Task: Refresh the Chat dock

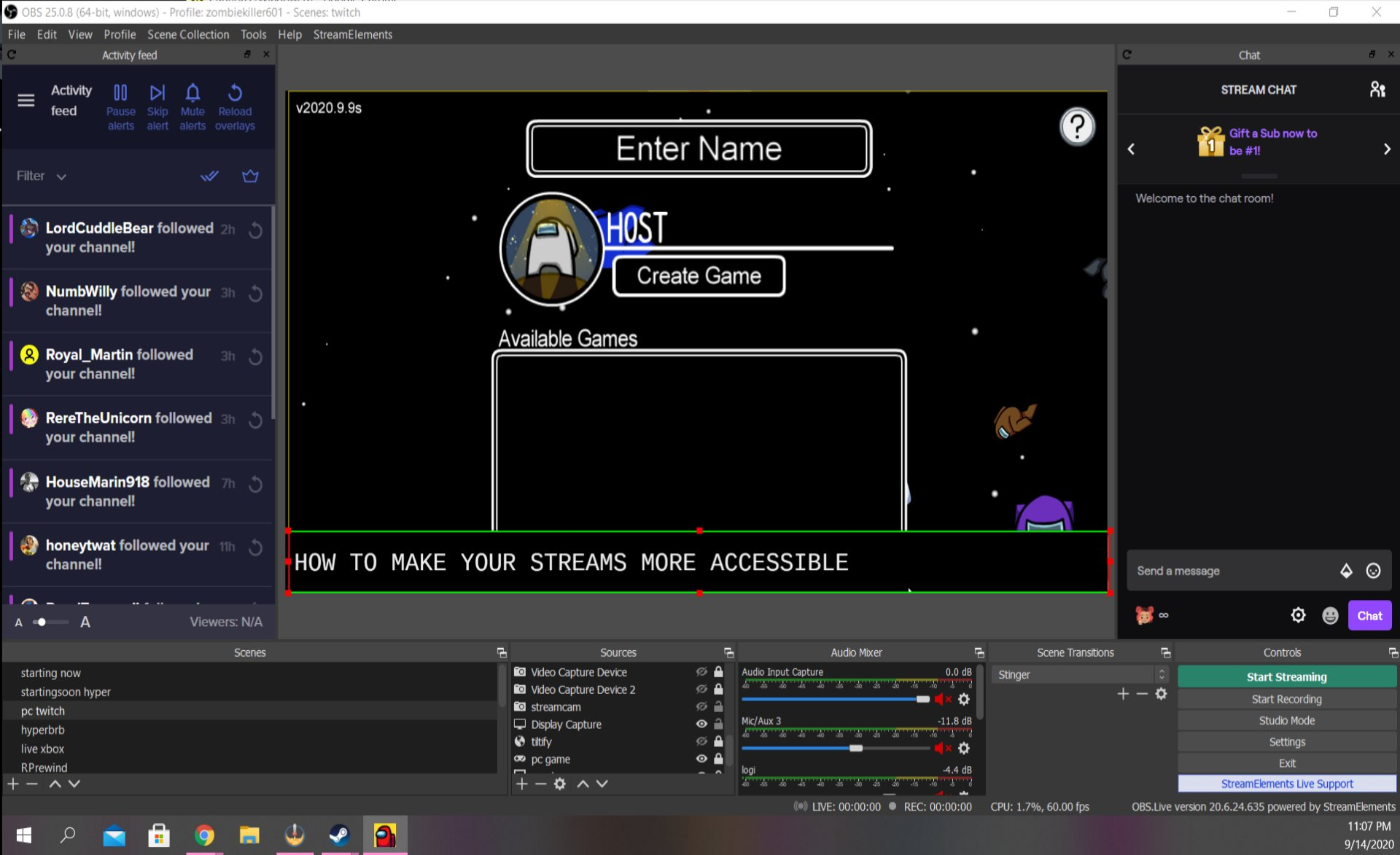Action: pyautogui.click(x=1127, y=55)
